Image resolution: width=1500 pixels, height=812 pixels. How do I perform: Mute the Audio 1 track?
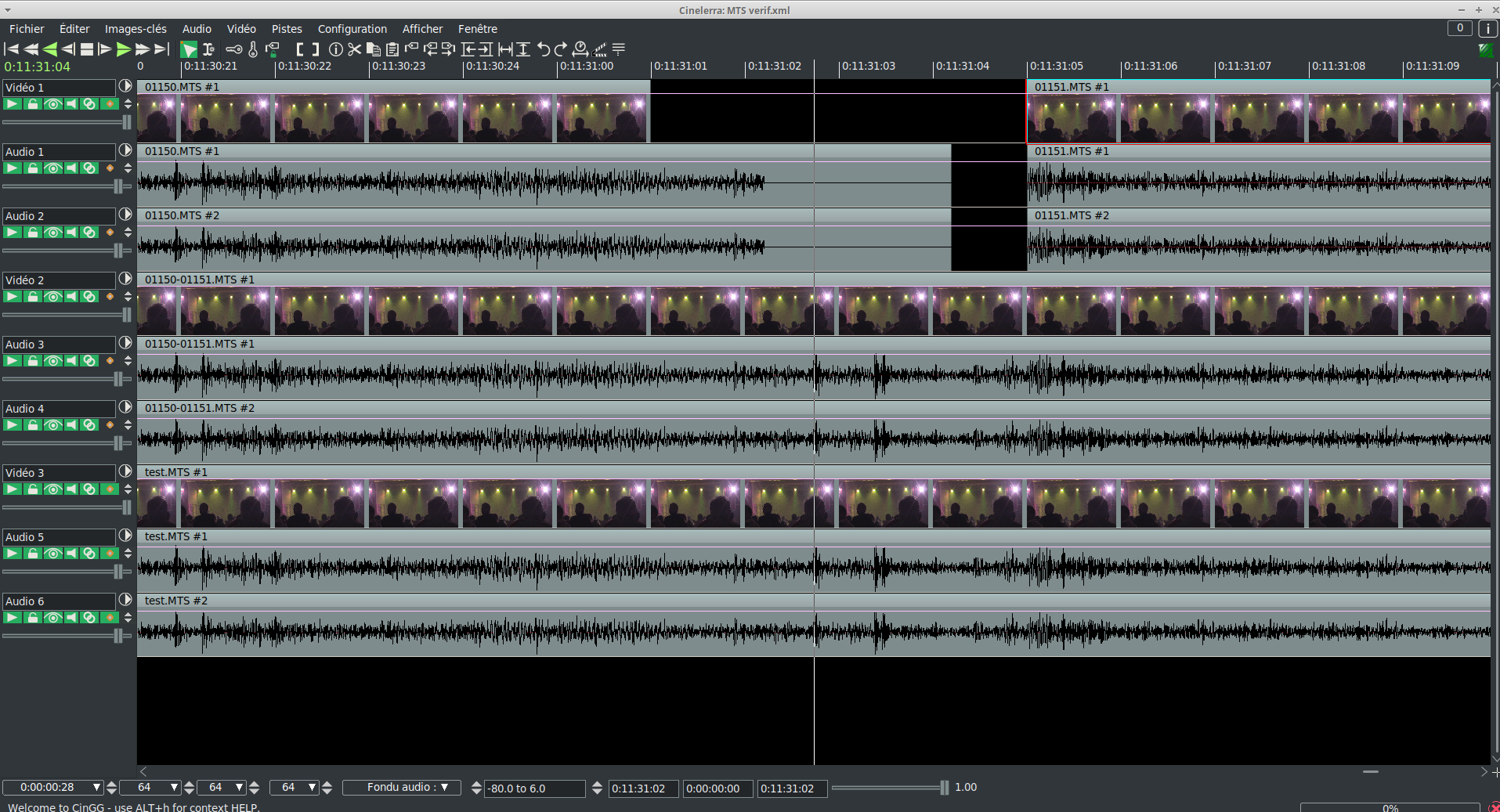71,168
